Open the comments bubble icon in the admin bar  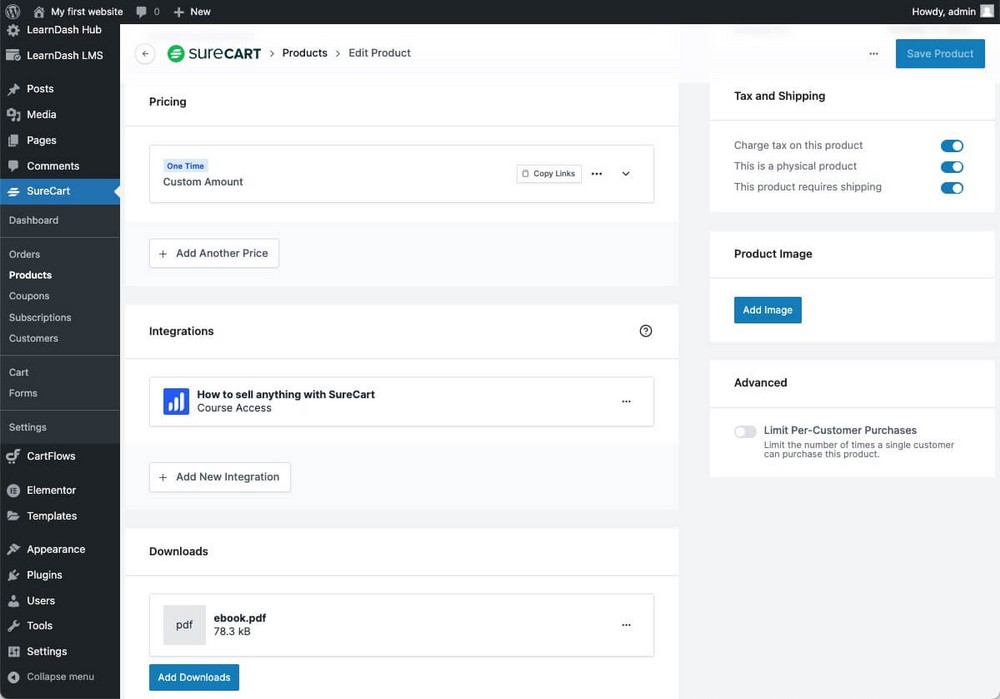click(141, 11)
